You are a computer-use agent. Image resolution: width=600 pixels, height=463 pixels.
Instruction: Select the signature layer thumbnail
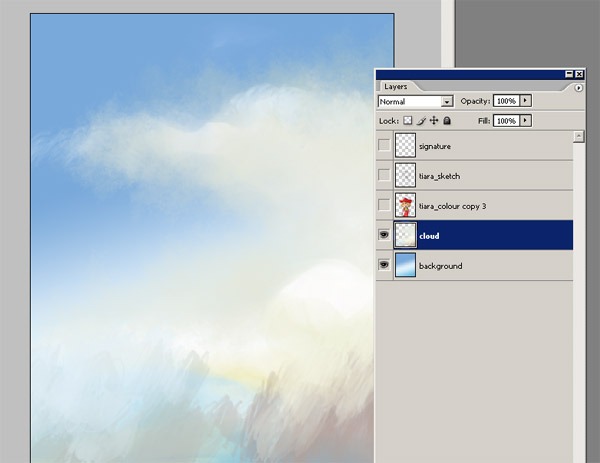tap(405, 145)
